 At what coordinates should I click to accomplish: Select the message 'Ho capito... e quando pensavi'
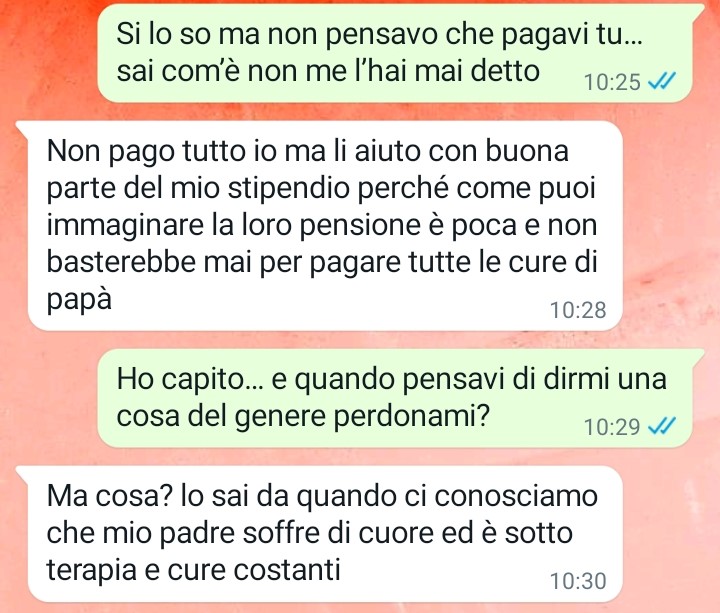pyautogui.click(x=395, y=398)
